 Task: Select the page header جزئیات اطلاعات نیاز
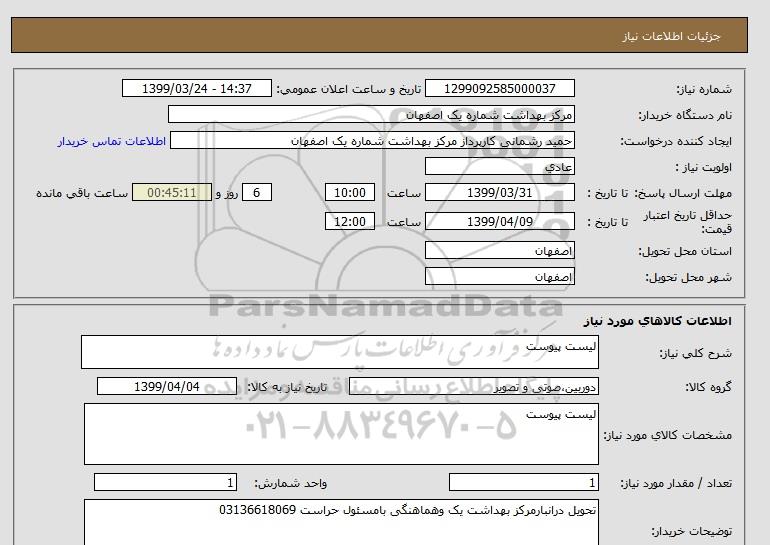tap(671, 36)
